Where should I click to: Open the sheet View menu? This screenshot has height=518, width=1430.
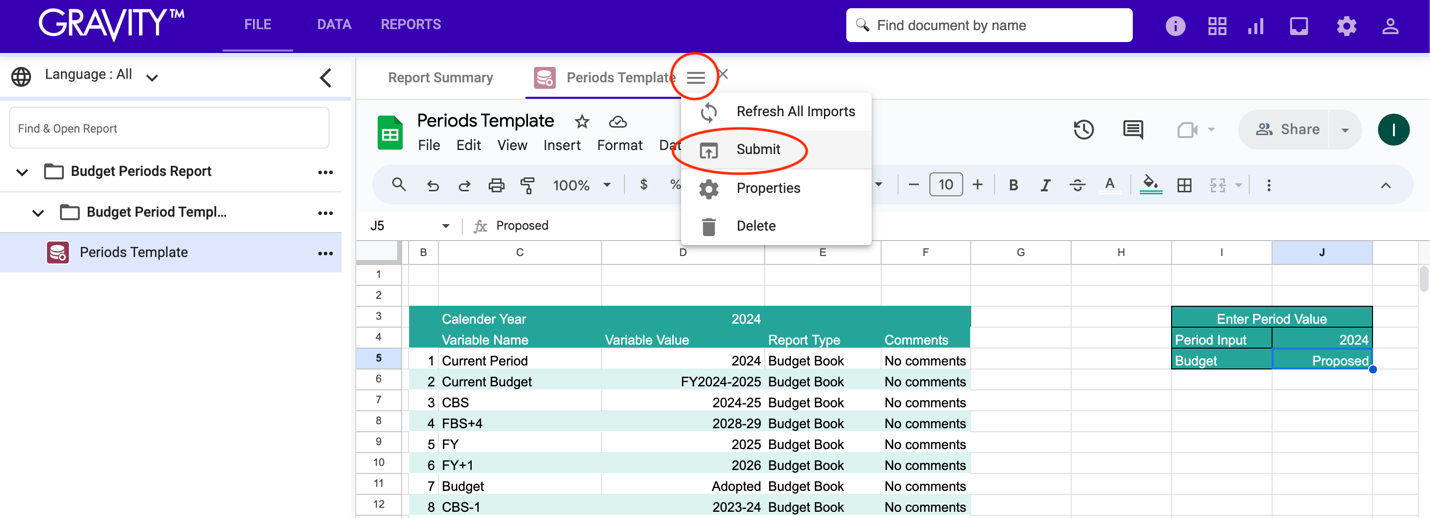point(512,145)
